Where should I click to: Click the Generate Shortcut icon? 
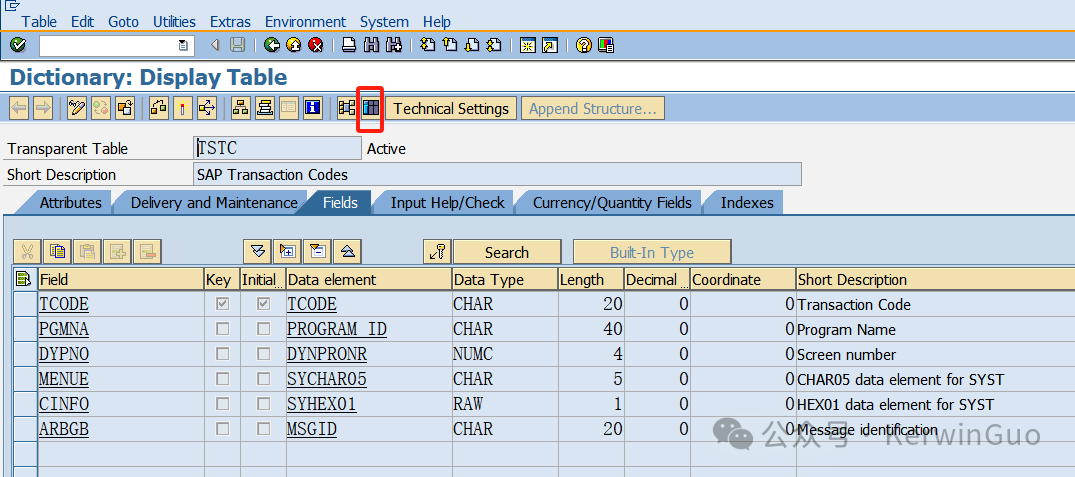click(550, 46)
